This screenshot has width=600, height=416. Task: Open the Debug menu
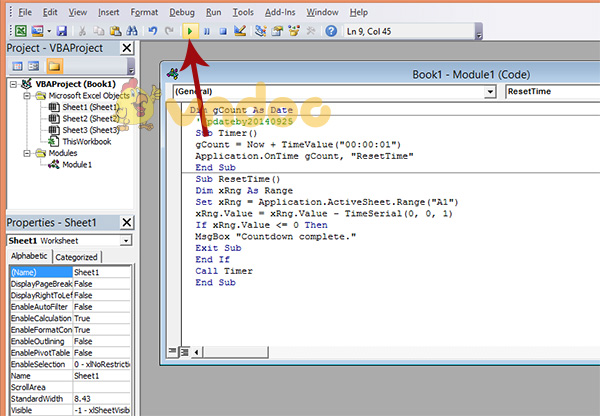(x=182, y=12)
